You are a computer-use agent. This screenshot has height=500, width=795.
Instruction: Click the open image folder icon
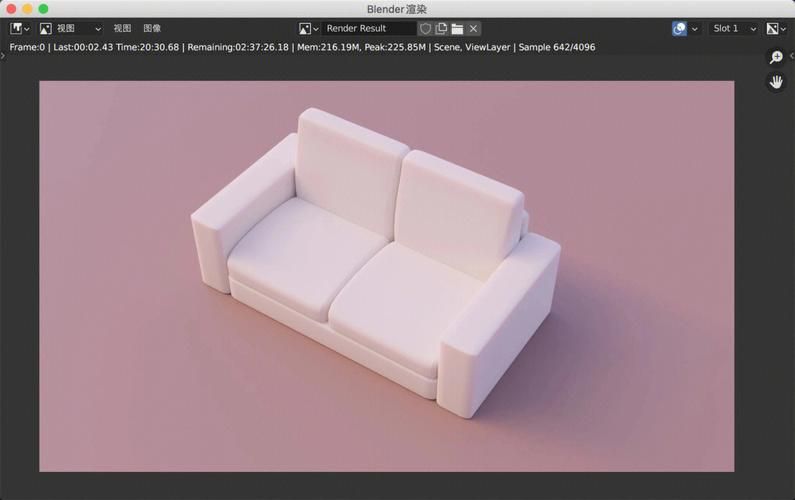pyautogui.click(x=457, y=28)
